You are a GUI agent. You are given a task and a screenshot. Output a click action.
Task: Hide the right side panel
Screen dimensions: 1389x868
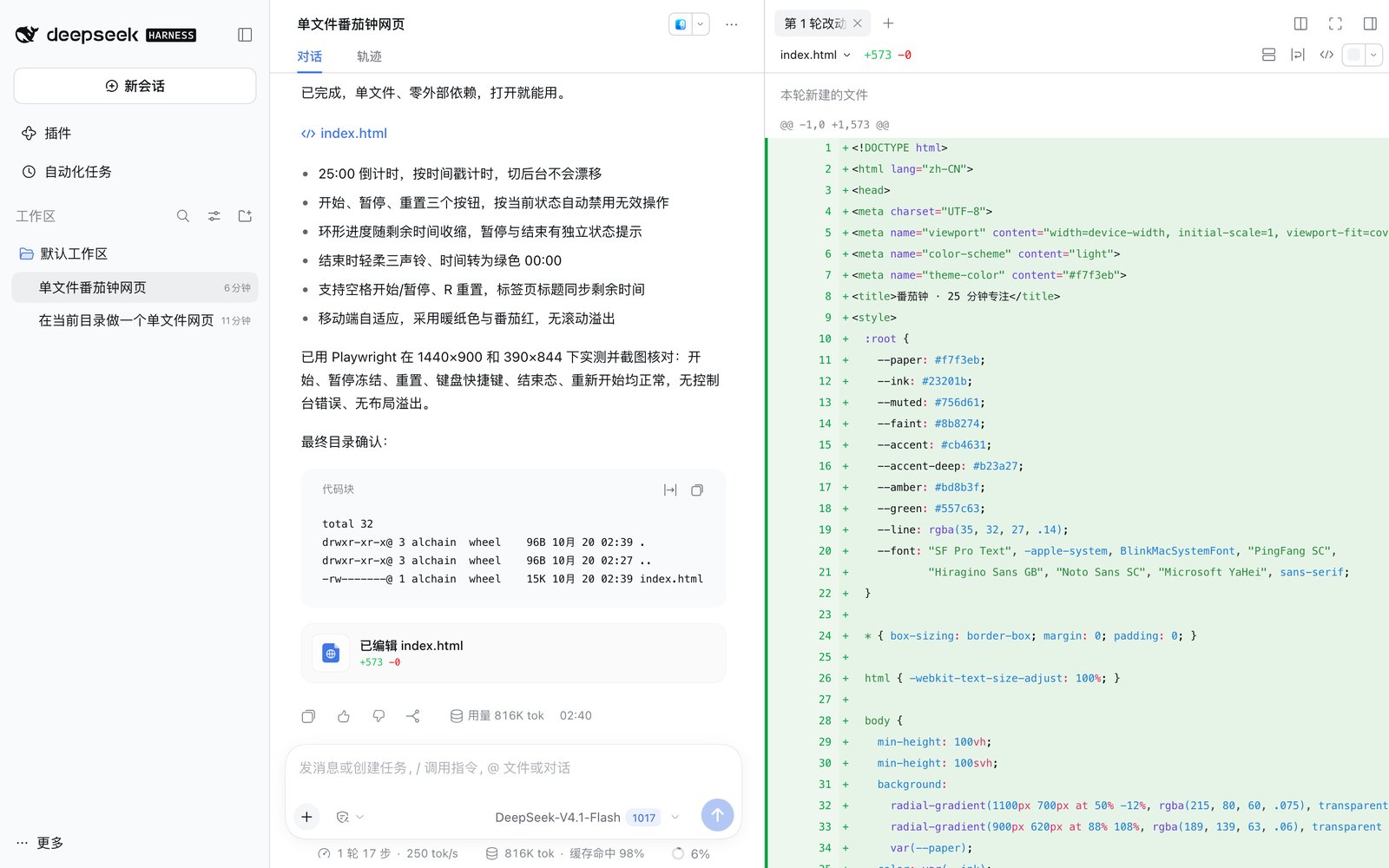(1370, 23)
